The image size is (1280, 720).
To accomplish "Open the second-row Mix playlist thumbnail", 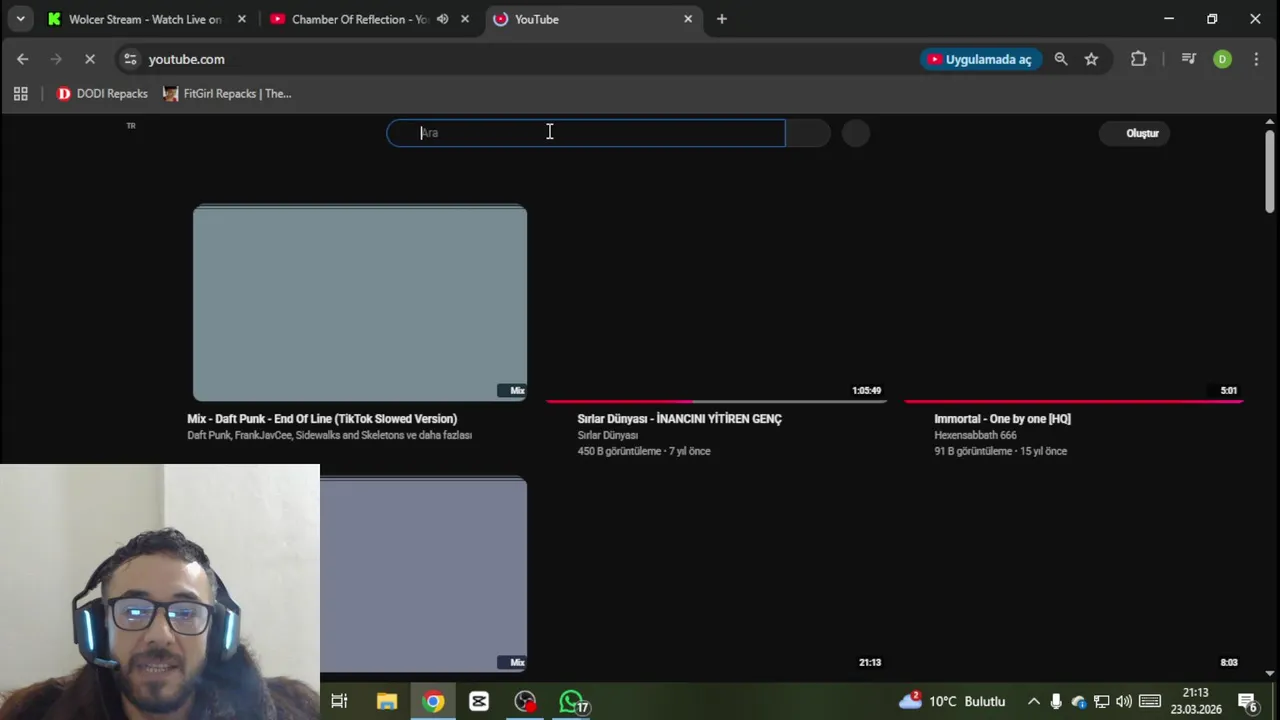I will click(x=424, y=575).
